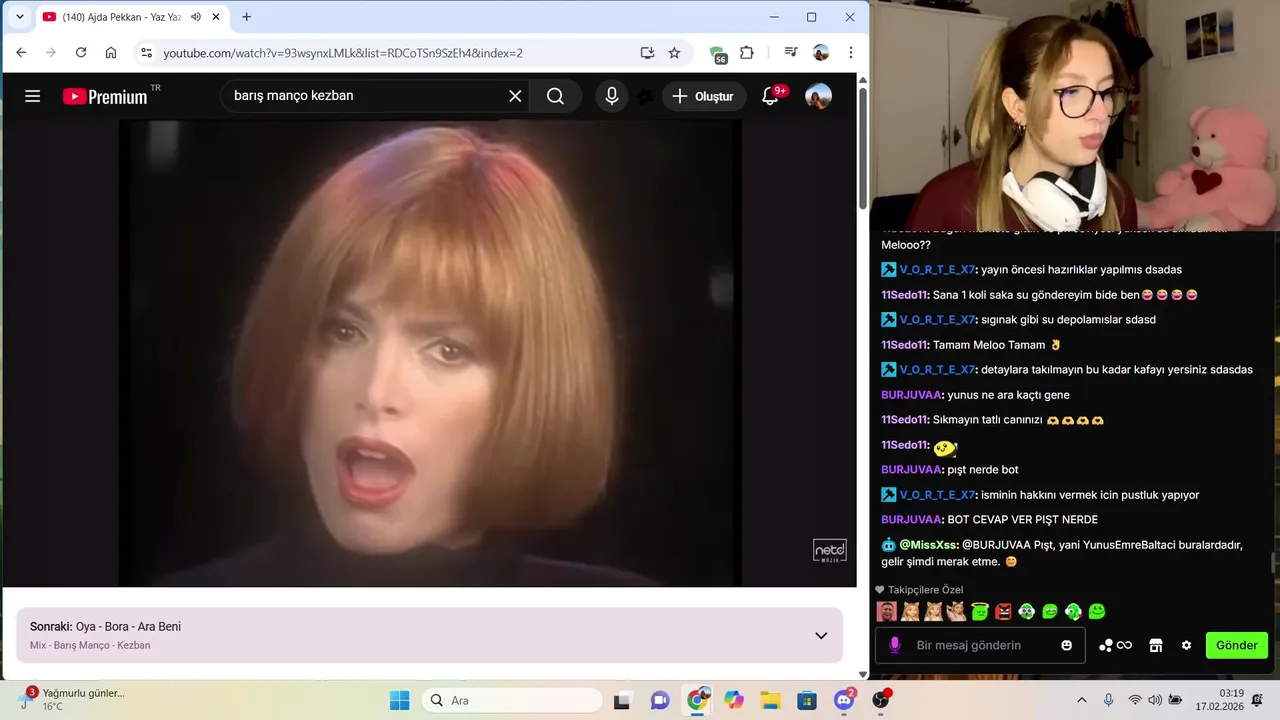The image size is (1280, 720).
Task: Open OBS Studio from the taskbar
Action: pyautogui.click(x=881, y=700)
